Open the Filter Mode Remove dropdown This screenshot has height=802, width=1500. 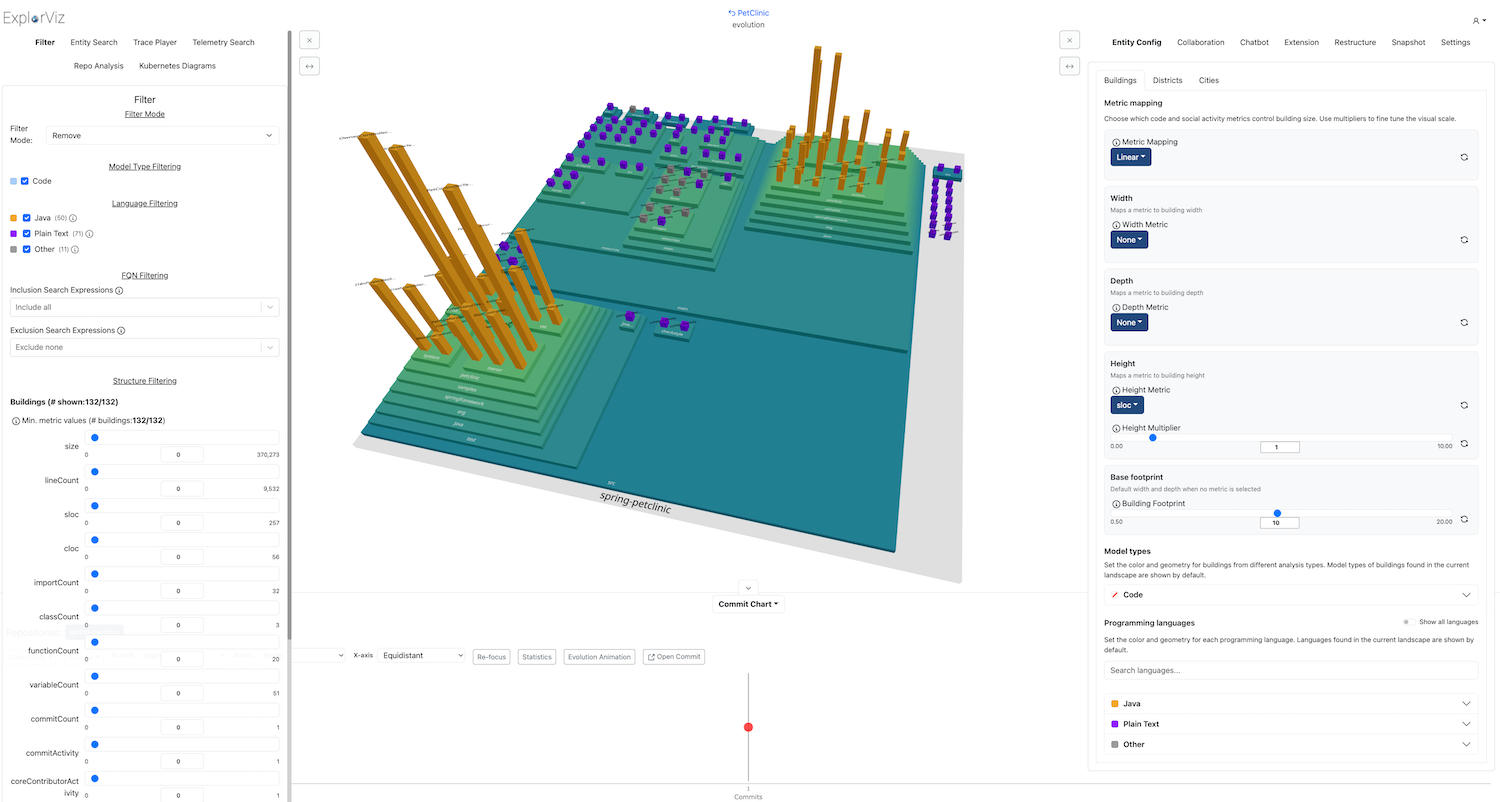tap(163, 135)
